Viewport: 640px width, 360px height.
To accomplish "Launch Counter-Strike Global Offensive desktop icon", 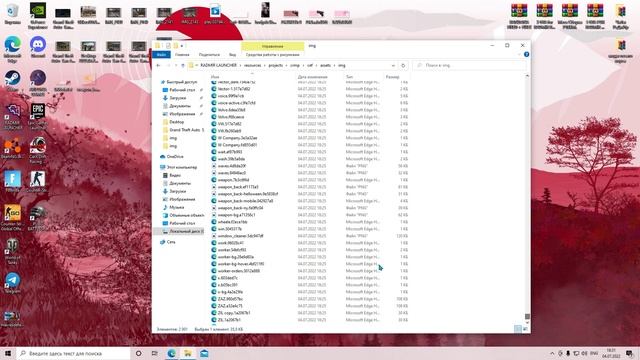I will pyautogui.click(x=12, y=217).
